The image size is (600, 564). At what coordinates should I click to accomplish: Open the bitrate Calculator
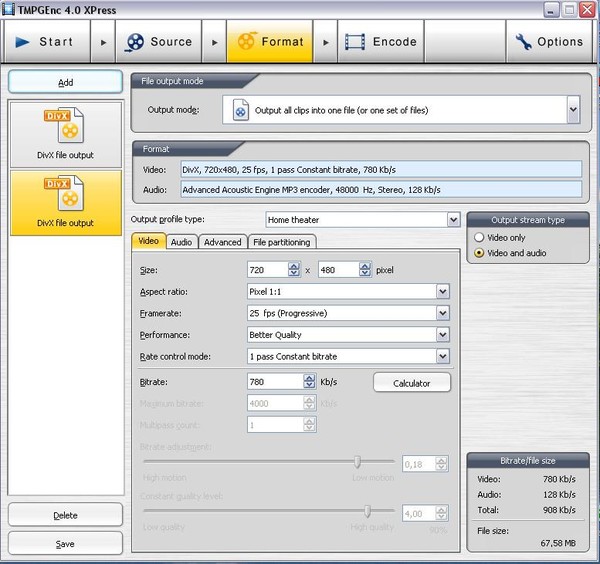pos(412,383)
